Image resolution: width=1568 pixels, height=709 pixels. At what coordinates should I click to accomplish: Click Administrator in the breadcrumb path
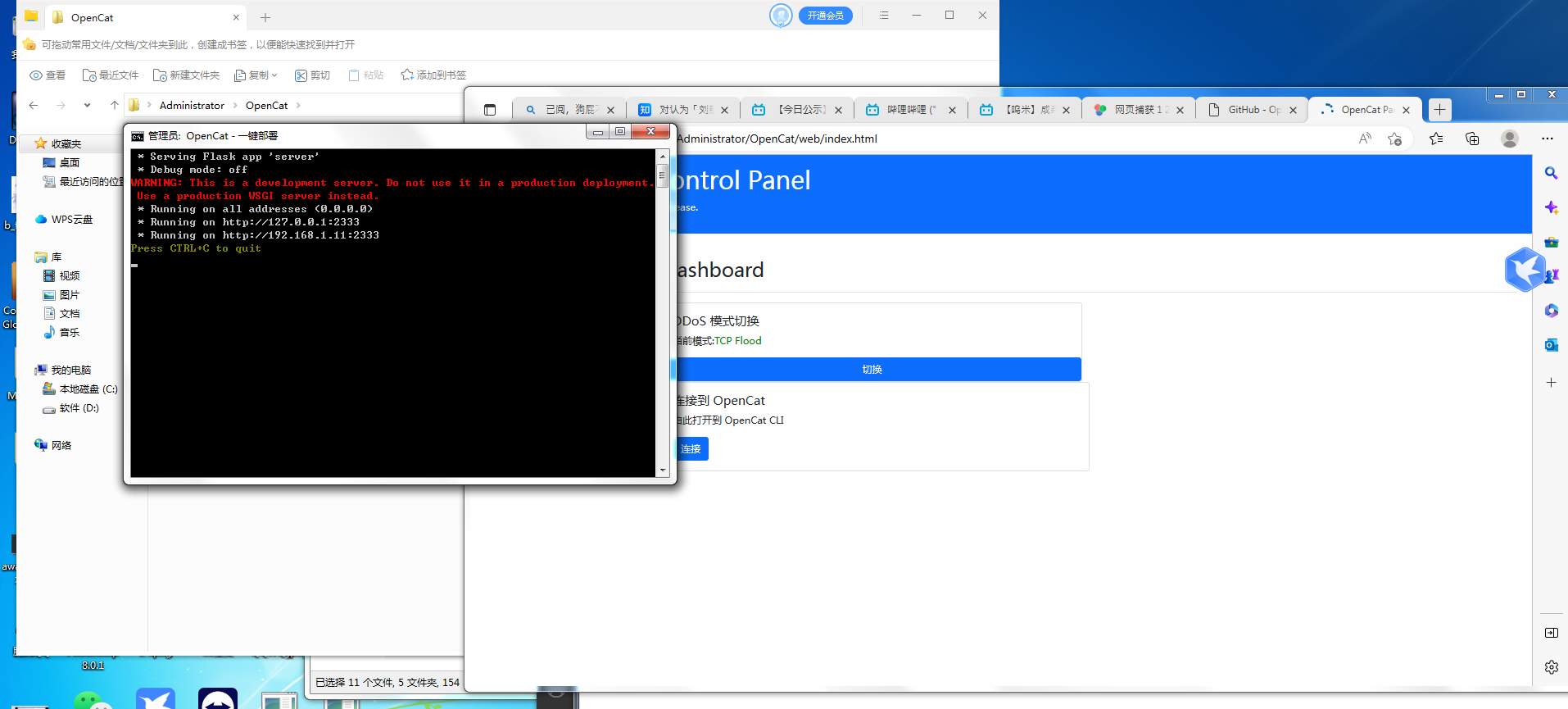tap(192, 106)
